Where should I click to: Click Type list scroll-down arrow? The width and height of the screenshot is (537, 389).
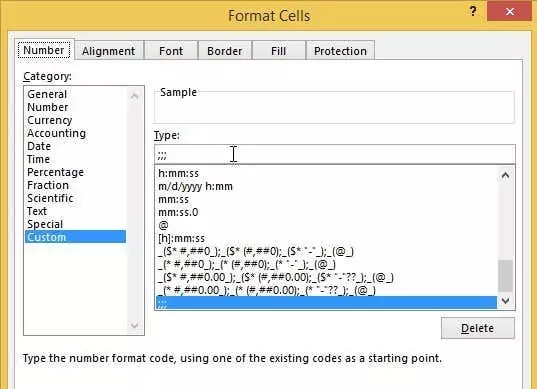tap(505, 301)
